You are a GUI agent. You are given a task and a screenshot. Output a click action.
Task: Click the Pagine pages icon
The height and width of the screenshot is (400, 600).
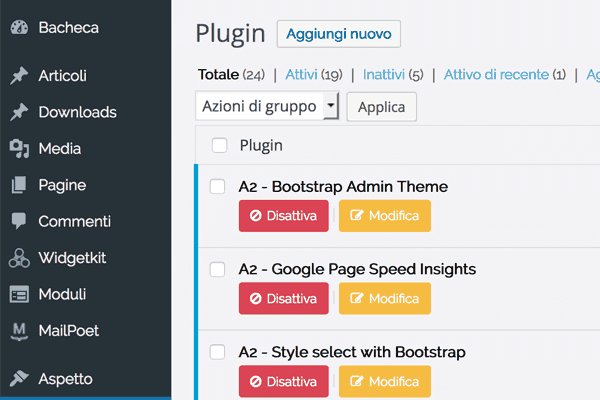[x=19, y=185]
